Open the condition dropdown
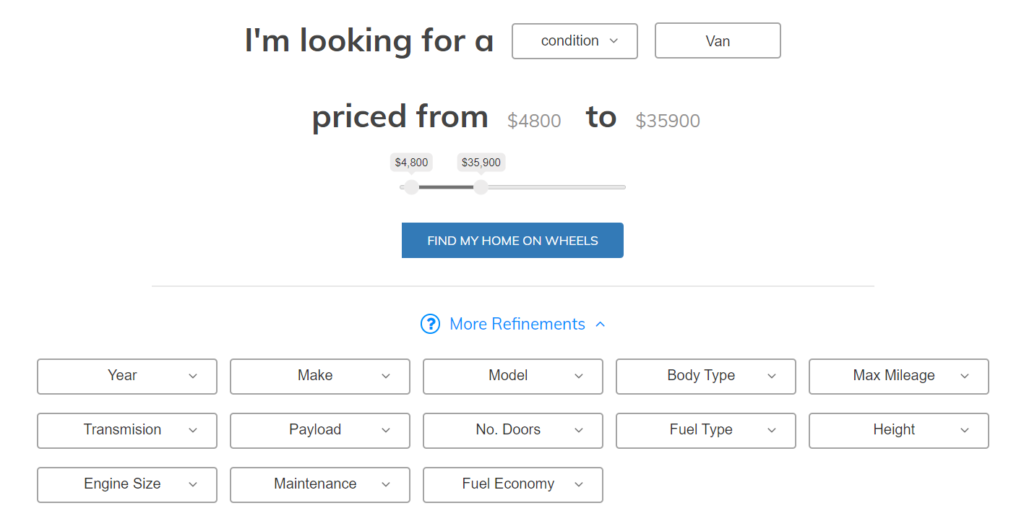The image size is (1024, 511). point(575,41)
